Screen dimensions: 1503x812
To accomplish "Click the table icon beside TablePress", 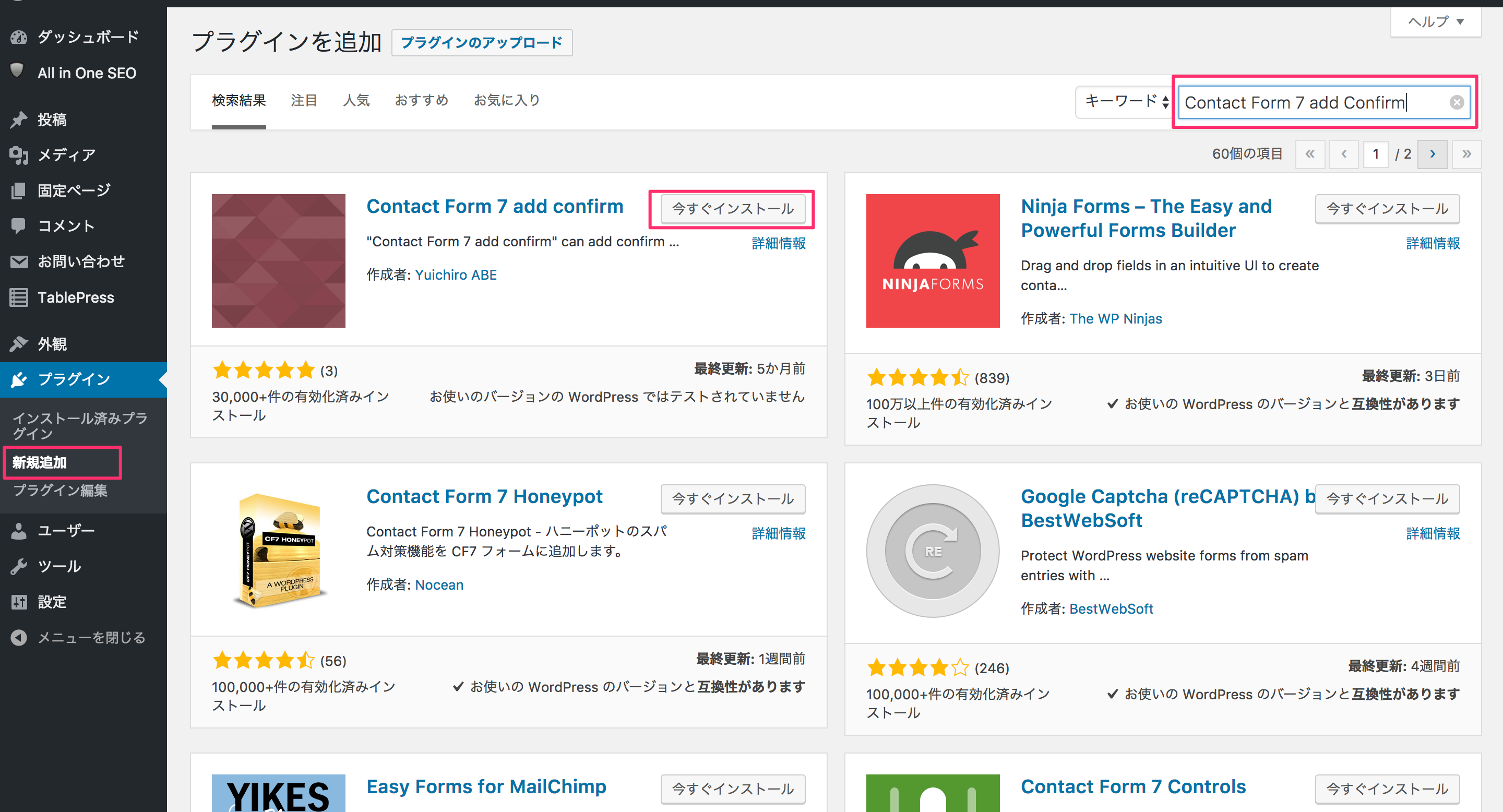I will coord(19,297).
